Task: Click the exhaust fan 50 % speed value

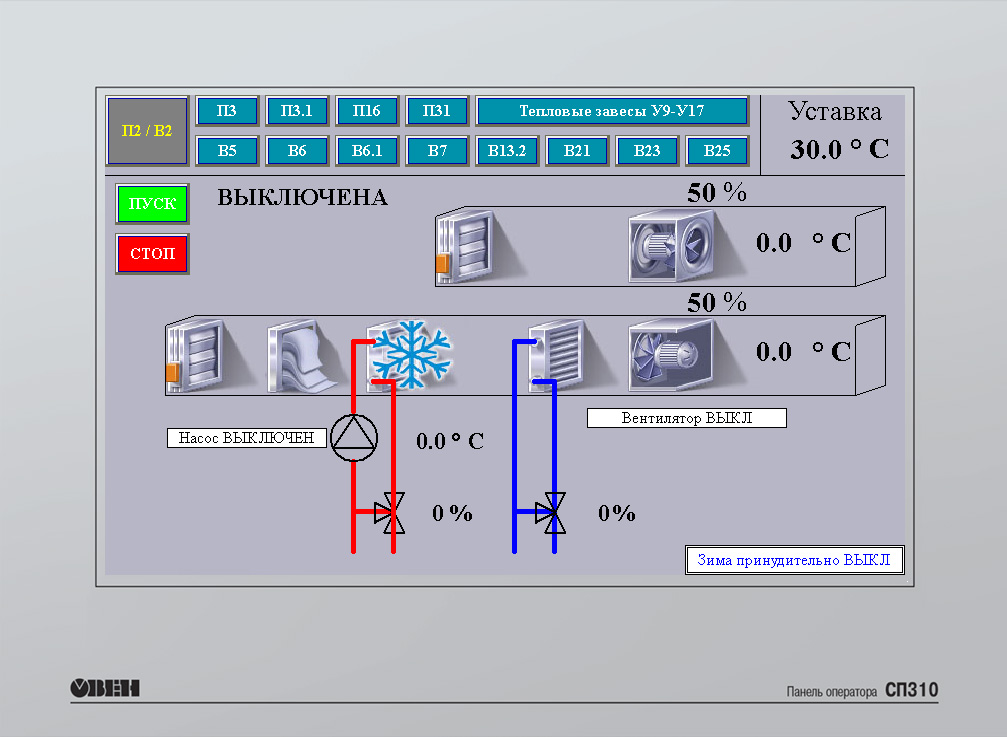Action: coord(716,193)
